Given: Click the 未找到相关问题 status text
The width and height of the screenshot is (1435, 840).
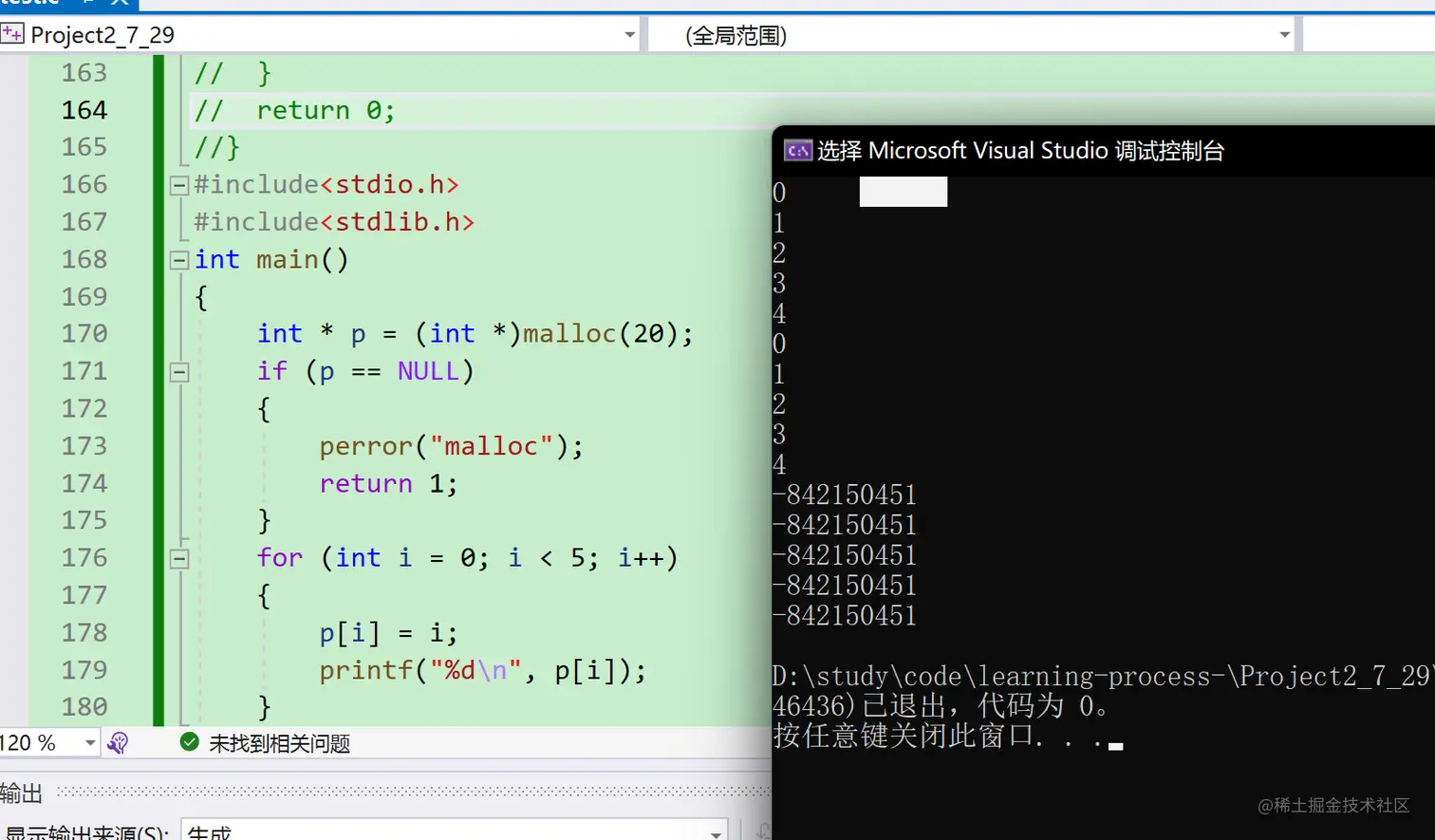Looking at the screenshot, I should coord(279,743).
